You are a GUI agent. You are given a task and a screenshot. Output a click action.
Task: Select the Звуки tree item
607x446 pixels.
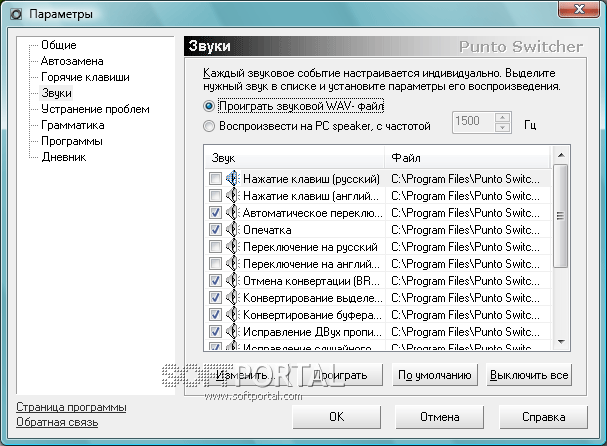coord(57,93)
